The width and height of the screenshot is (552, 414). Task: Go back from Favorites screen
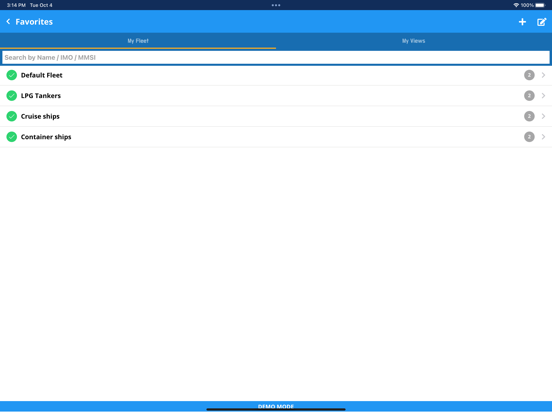tap(8, 22)
